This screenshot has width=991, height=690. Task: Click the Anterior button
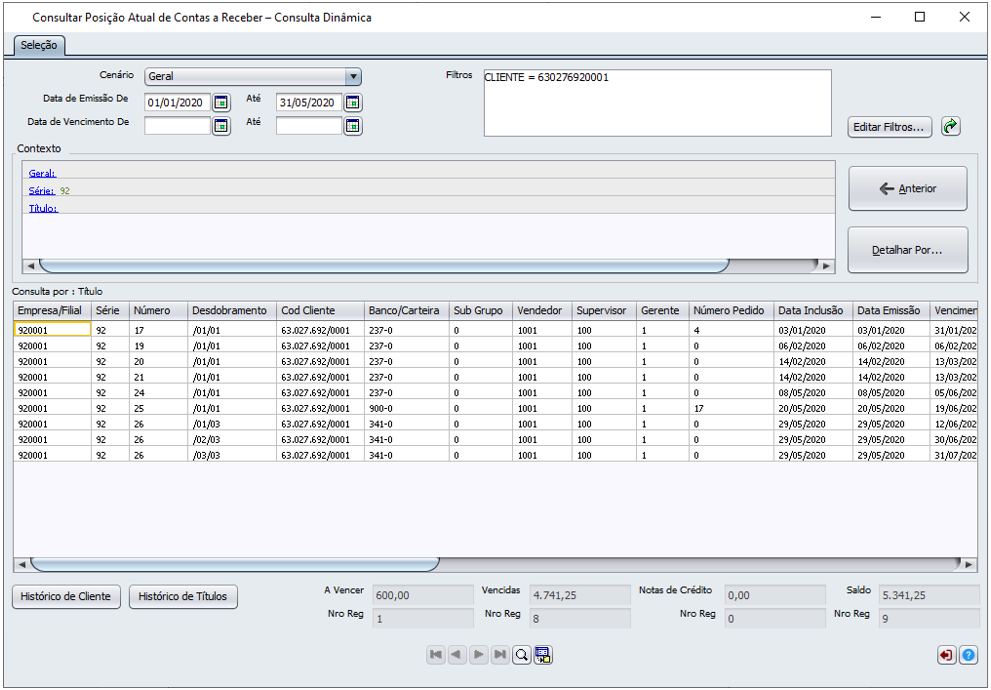click(x=908, y=188)
